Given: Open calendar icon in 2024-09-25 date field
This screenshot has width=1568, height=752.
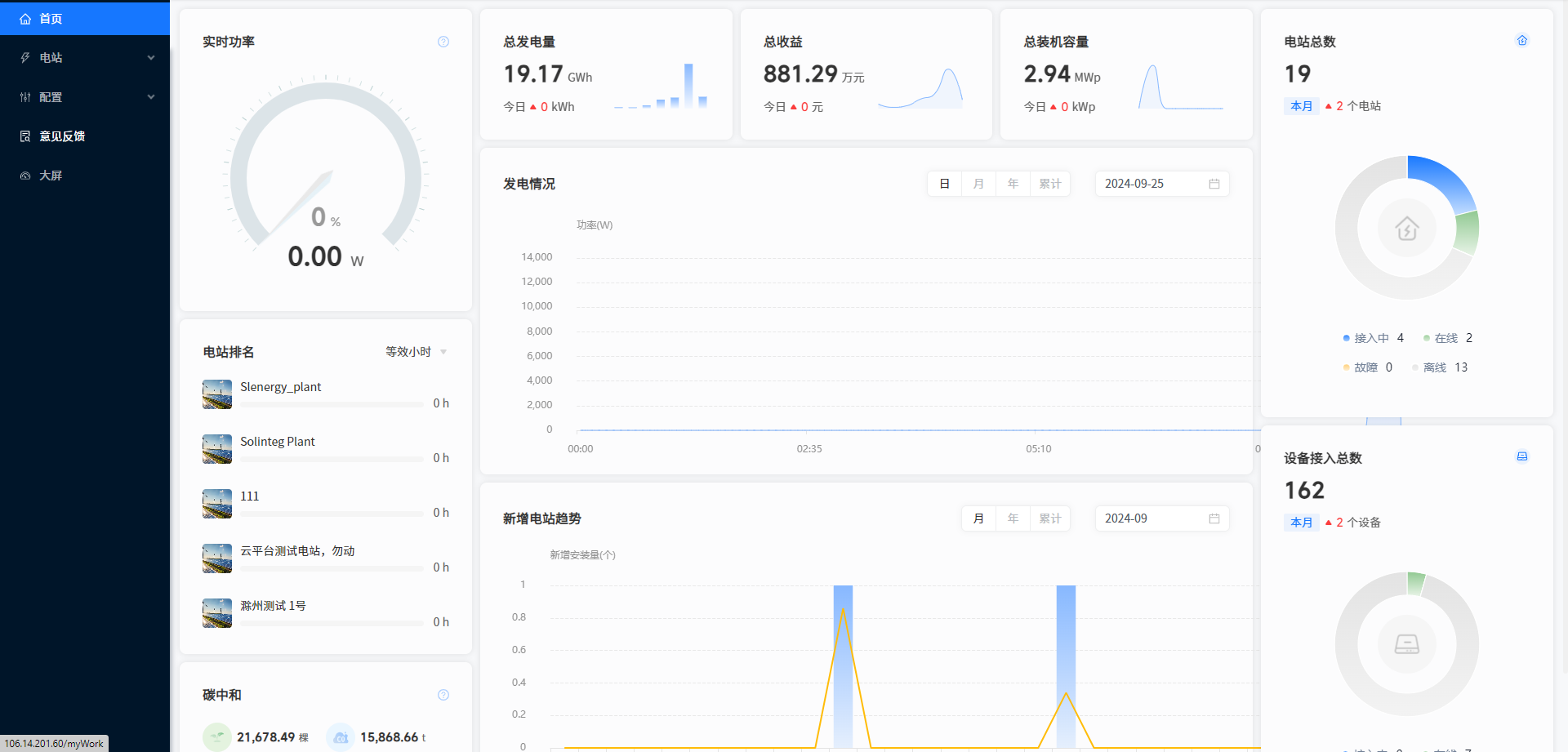Looking at the screenshot, I should point(1214,185).
